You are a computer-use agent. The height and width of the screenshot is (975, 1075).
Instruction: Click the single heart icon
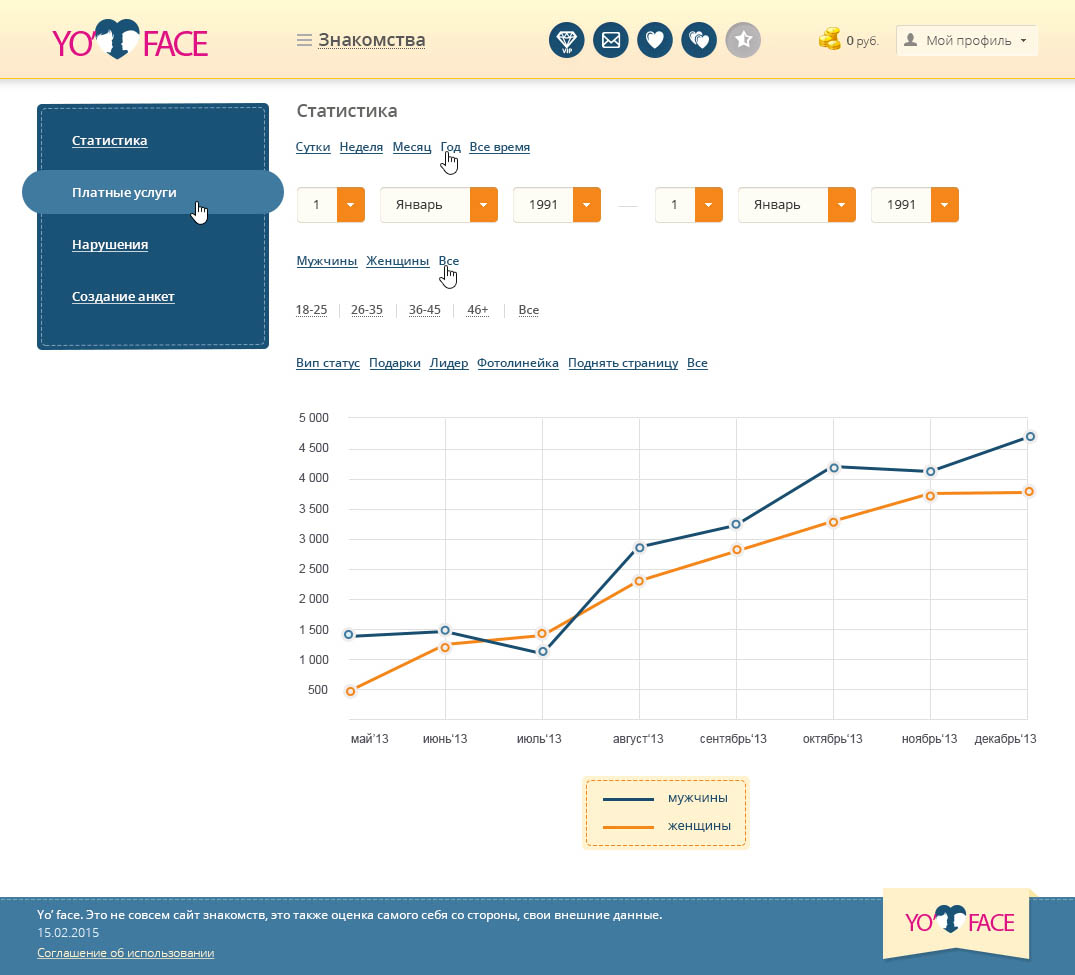click(x=655, y=40)
